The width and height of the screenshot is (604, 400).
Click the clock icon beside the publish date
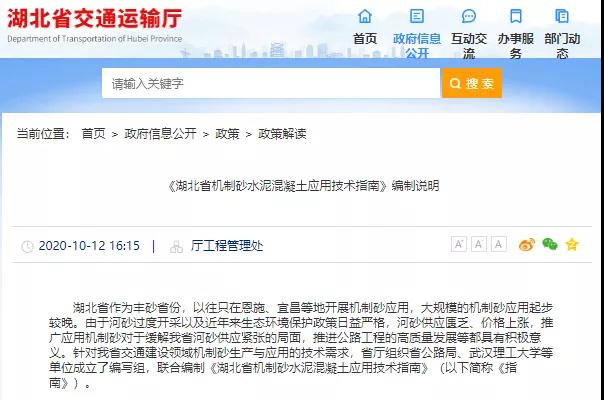(x=27, y=245)
